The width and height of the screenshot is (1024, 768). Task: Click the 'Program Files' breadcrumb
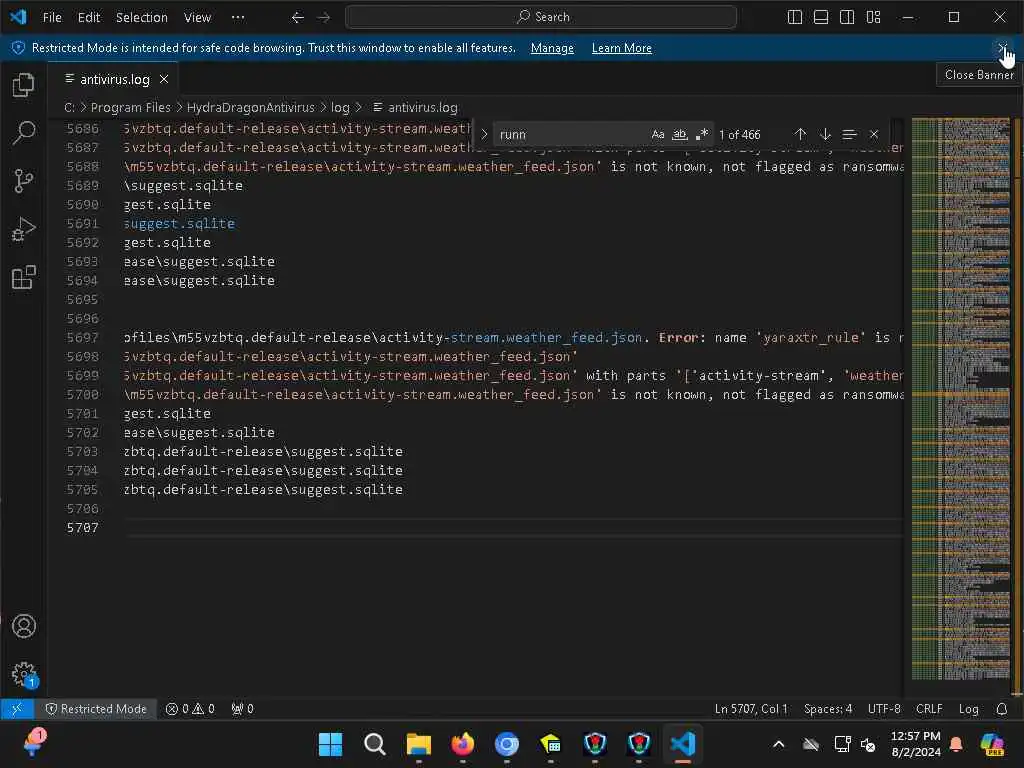point(130,108)
